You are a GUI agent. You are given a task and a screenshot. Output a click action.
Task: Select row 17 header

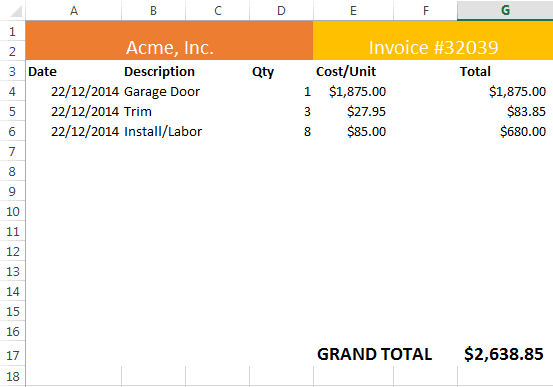(x=13, y=354)
